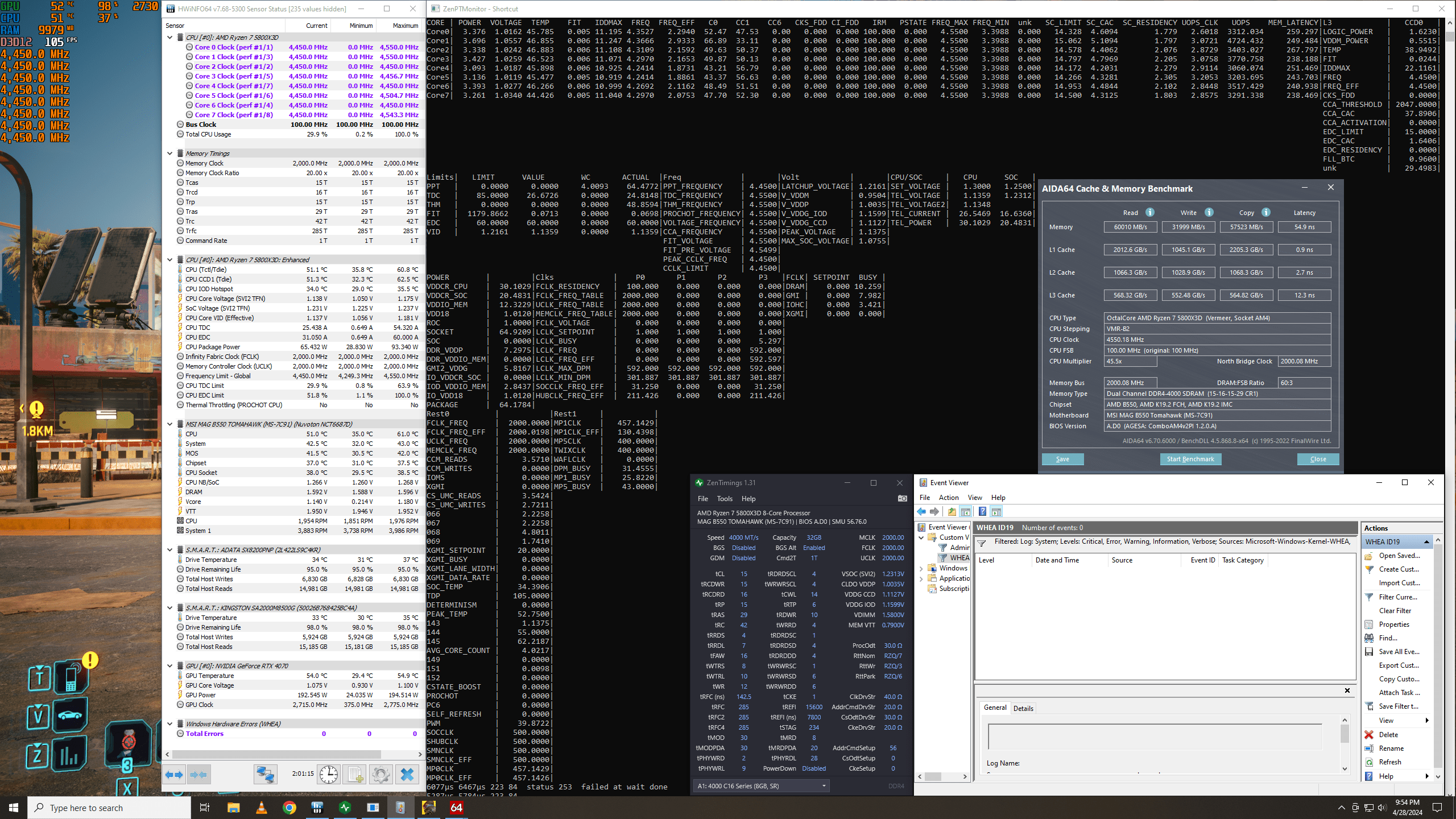This screenshot has width=1456, height=819.
Task: Click AIDA64 Start Benchmark button
Action: [1190, 459]
